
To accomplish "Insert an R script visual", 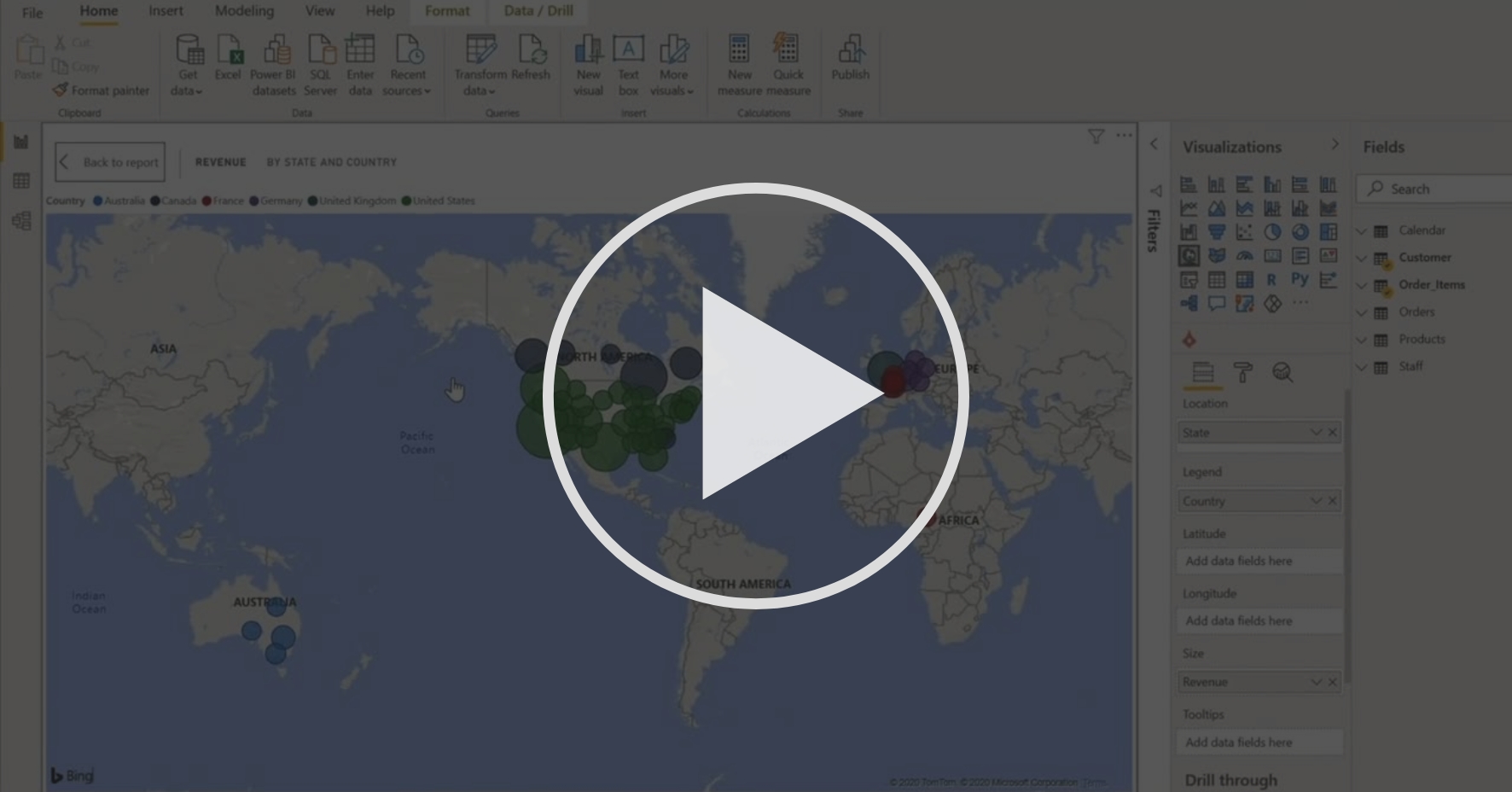I will [1272, 278].
